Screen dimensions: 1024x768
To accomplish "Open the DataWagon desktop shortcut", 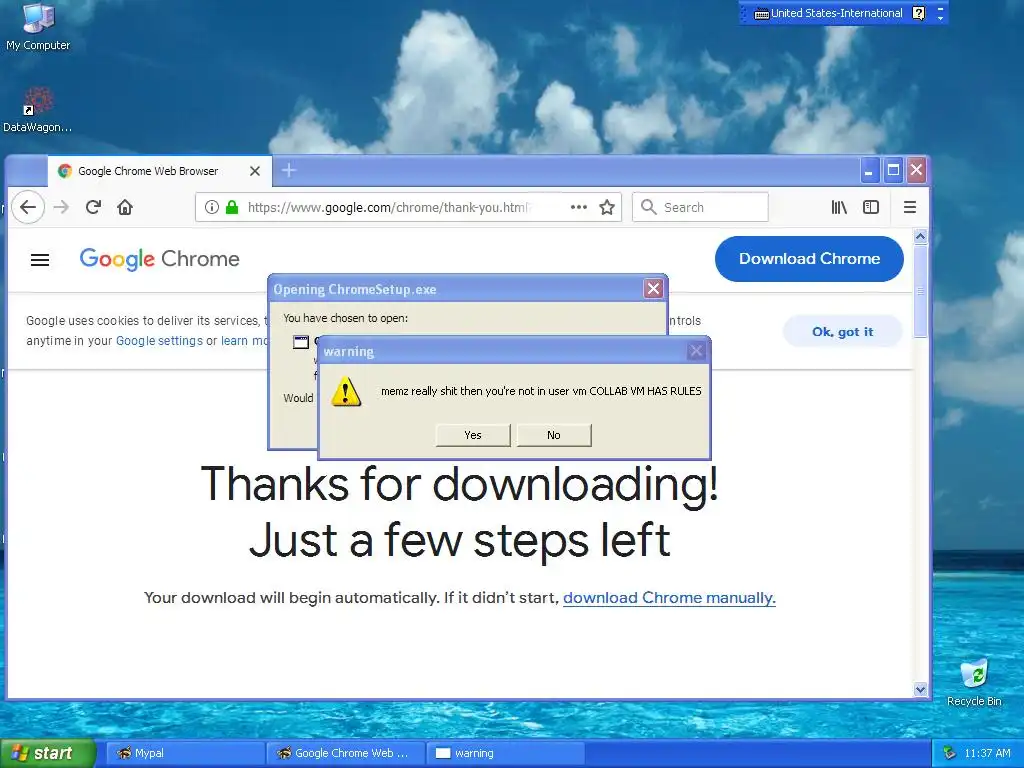I will 38,110.
